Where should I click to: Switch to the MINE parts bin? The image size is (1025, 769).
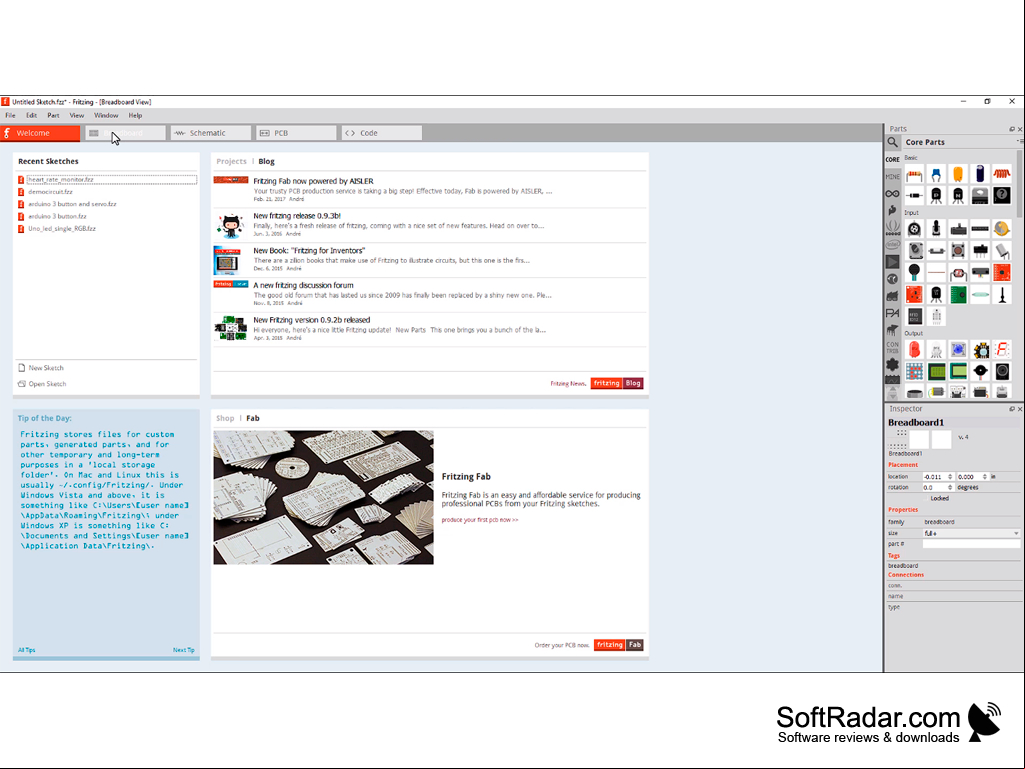tap(892, 177)
